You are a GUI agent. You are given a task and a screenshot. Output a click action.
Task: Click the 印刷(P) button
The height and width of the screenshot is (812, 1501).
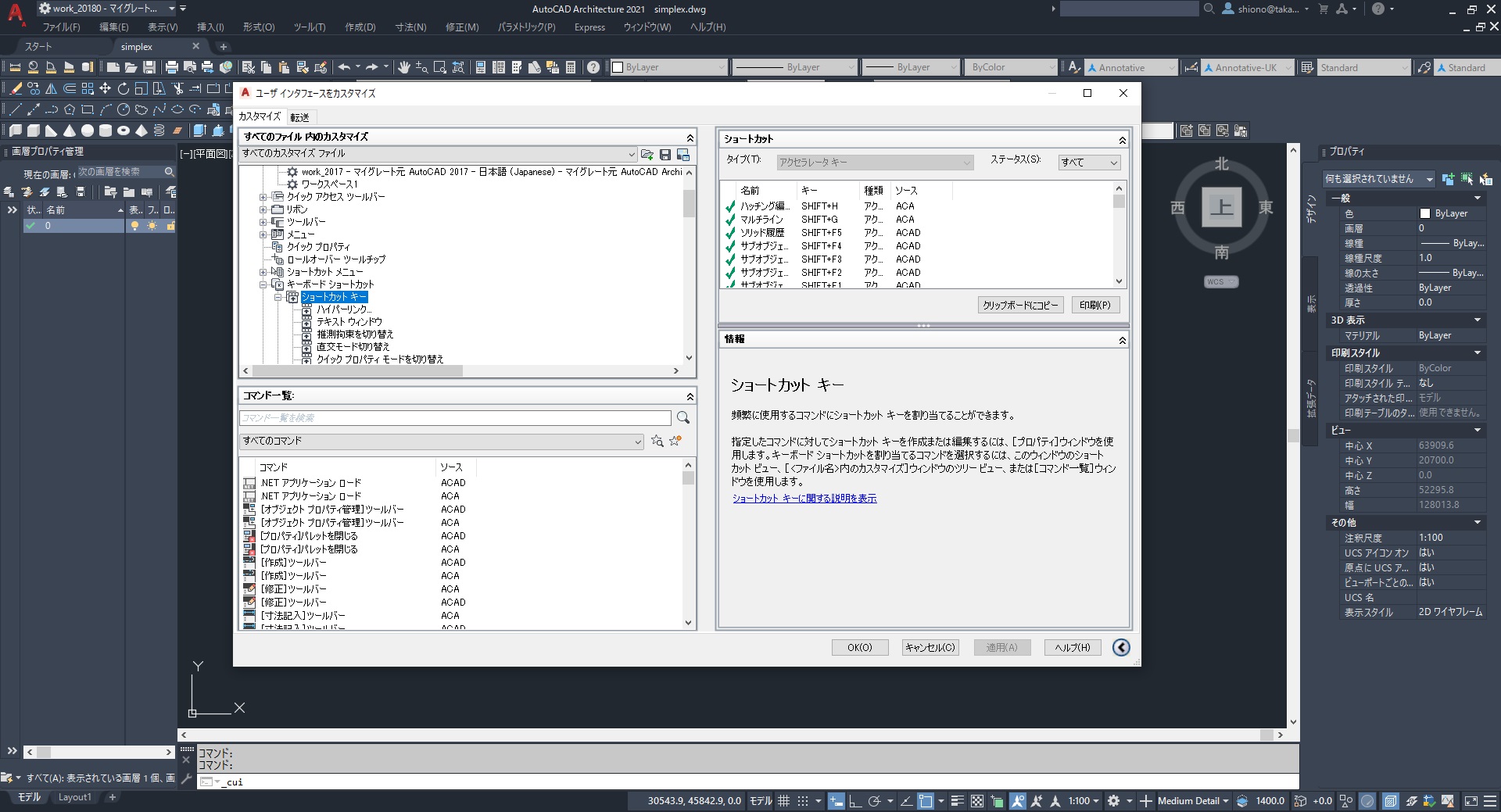click(x=1095, y=306)
